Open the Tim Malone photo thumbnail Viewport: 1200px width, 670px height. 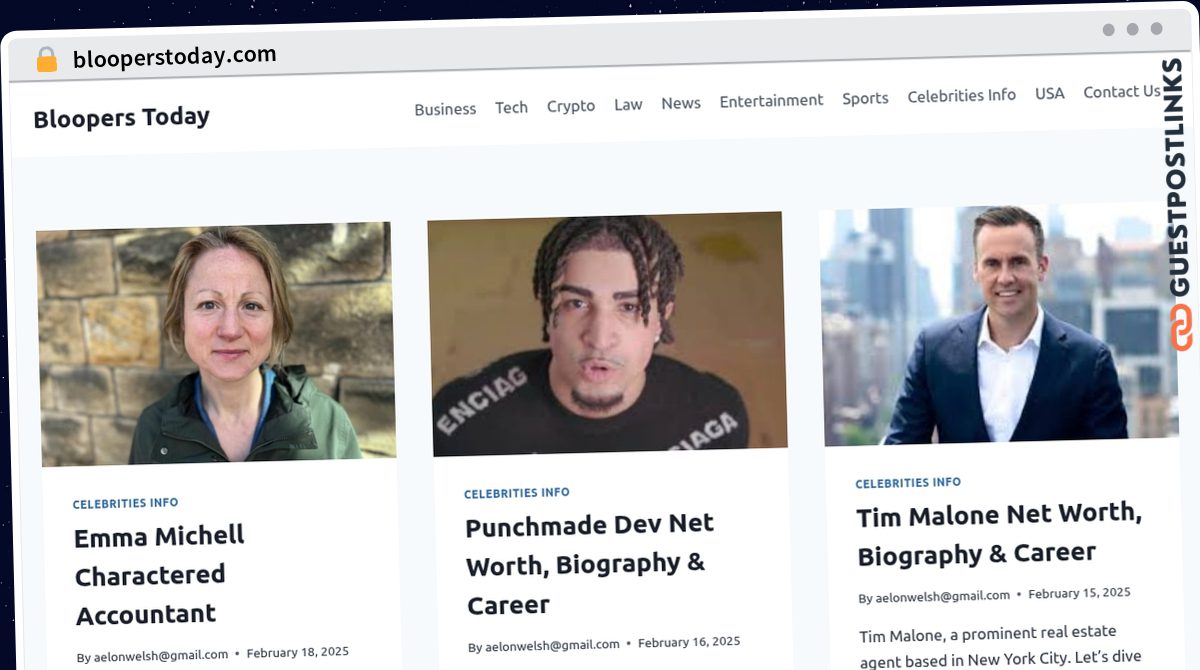999,323
